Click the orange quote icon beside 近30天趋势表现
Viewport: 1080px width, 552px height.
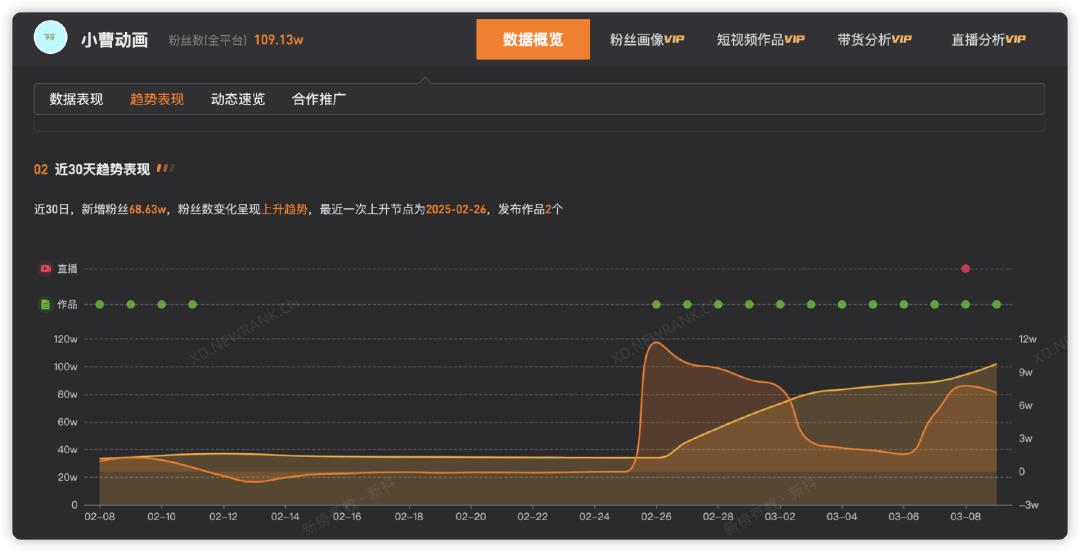[165, 168]
